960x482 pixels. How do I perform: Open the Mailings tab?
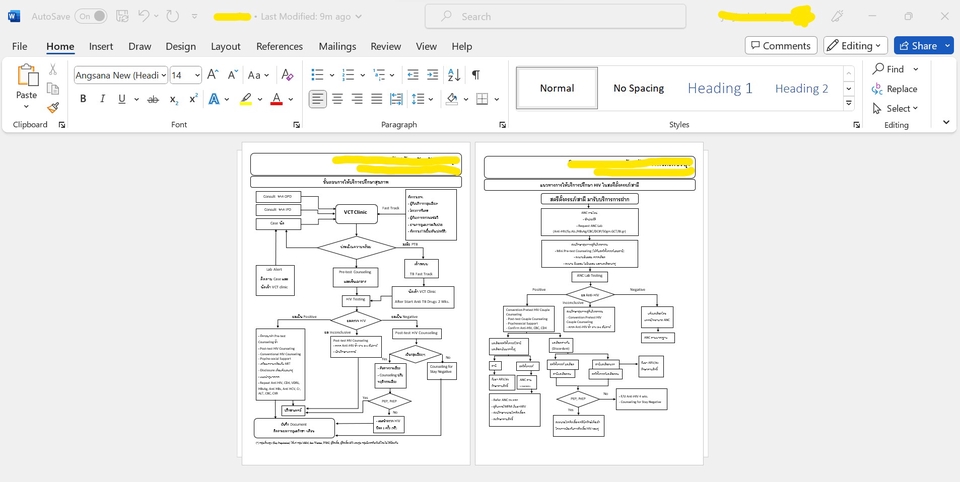337,46
